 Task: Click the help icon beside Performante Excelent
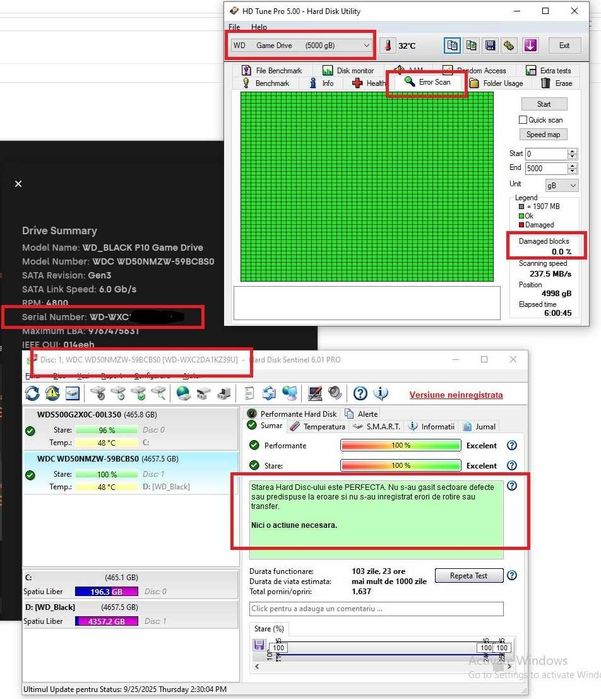512,445
